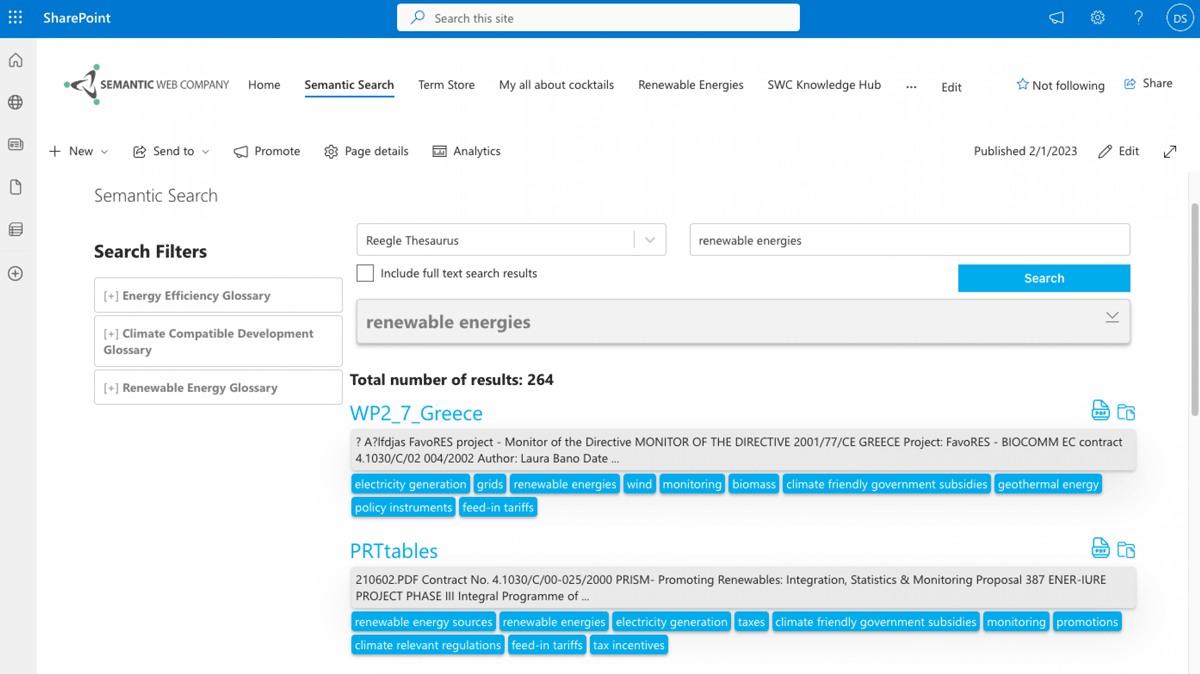Expand the renewable energies concept panel

pos(1111,318)
